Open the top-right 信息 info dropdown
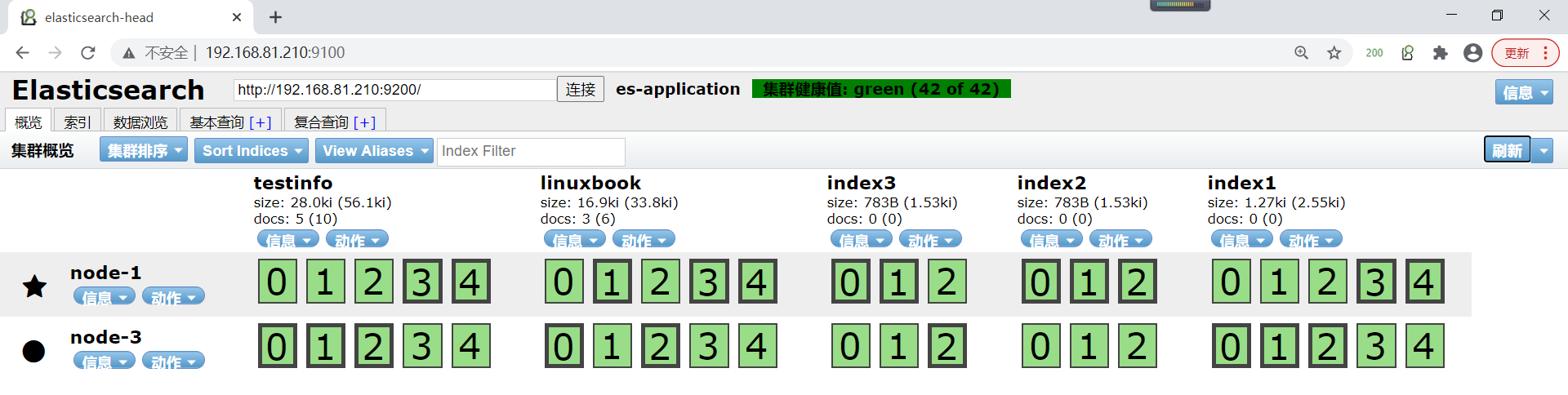This screenshot has width=1568, height=395. [1524, 93]
